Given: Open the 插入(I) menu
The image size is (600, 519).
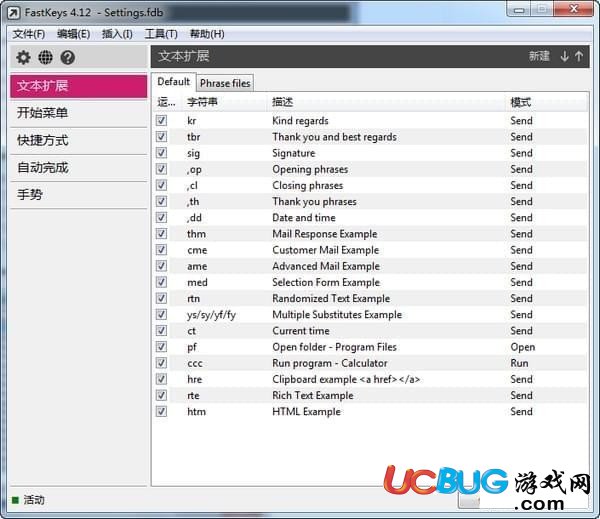Looking at the screenshot, I should (117, 34).
